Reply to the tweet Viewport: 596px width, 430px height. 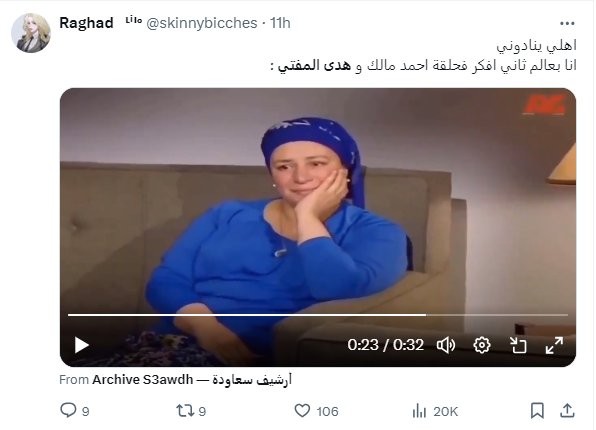75,411
